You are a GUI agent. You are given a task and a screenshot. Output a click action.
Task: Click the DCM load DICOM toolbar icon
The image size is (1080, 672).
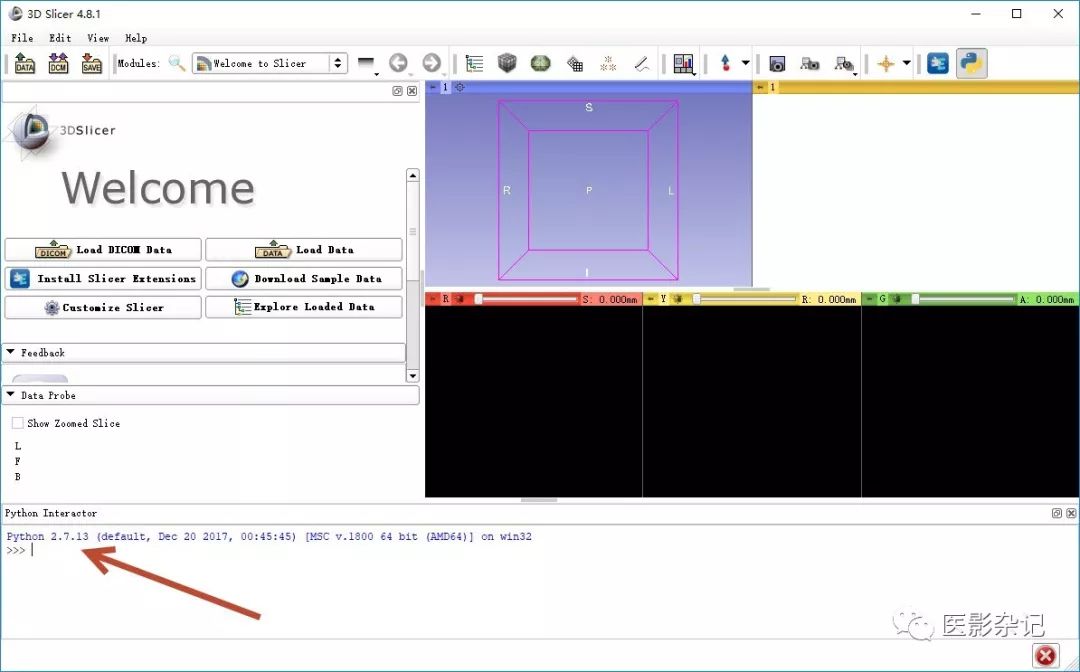coord(59,63)
